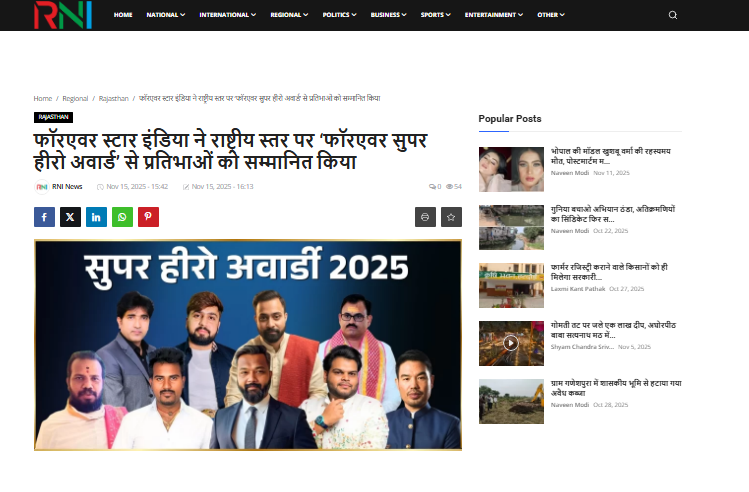The image size is (749, 492).
Task: Open the Bhopal model popular post thumbnail
Action: [x=510, y=168]
